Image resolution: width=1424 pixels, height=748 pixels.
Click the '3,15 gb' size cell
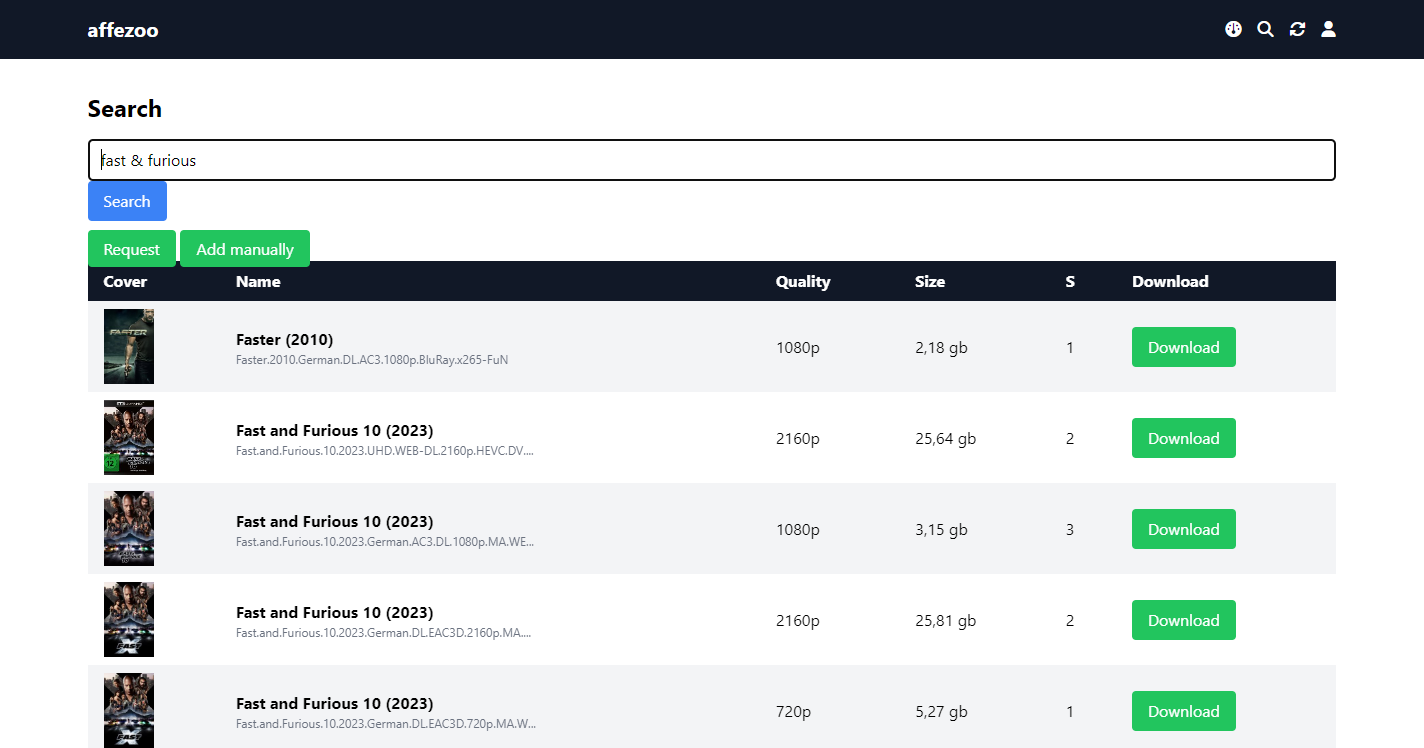[941, 530]
